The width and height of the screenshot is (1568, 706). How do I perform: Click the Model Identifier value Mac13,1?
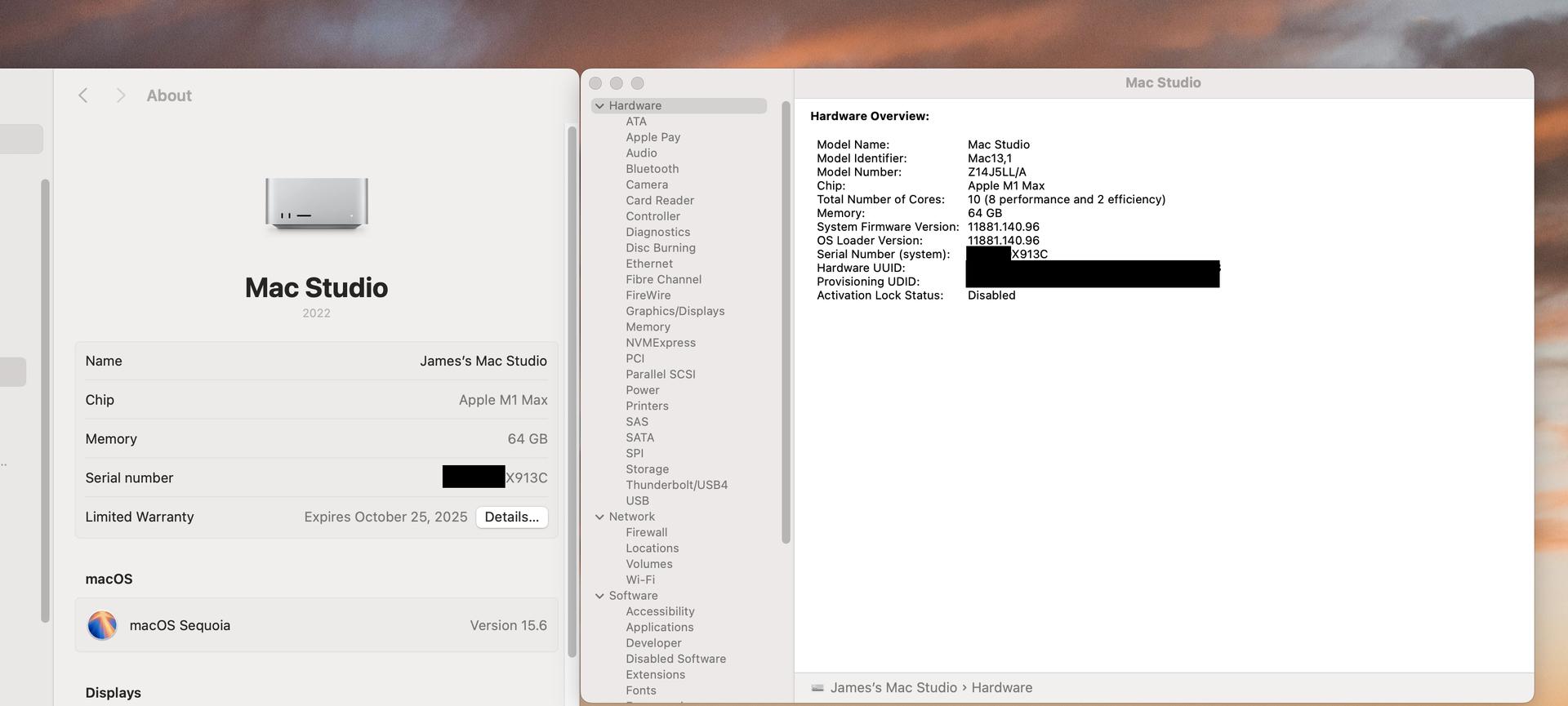pos(990,158)
